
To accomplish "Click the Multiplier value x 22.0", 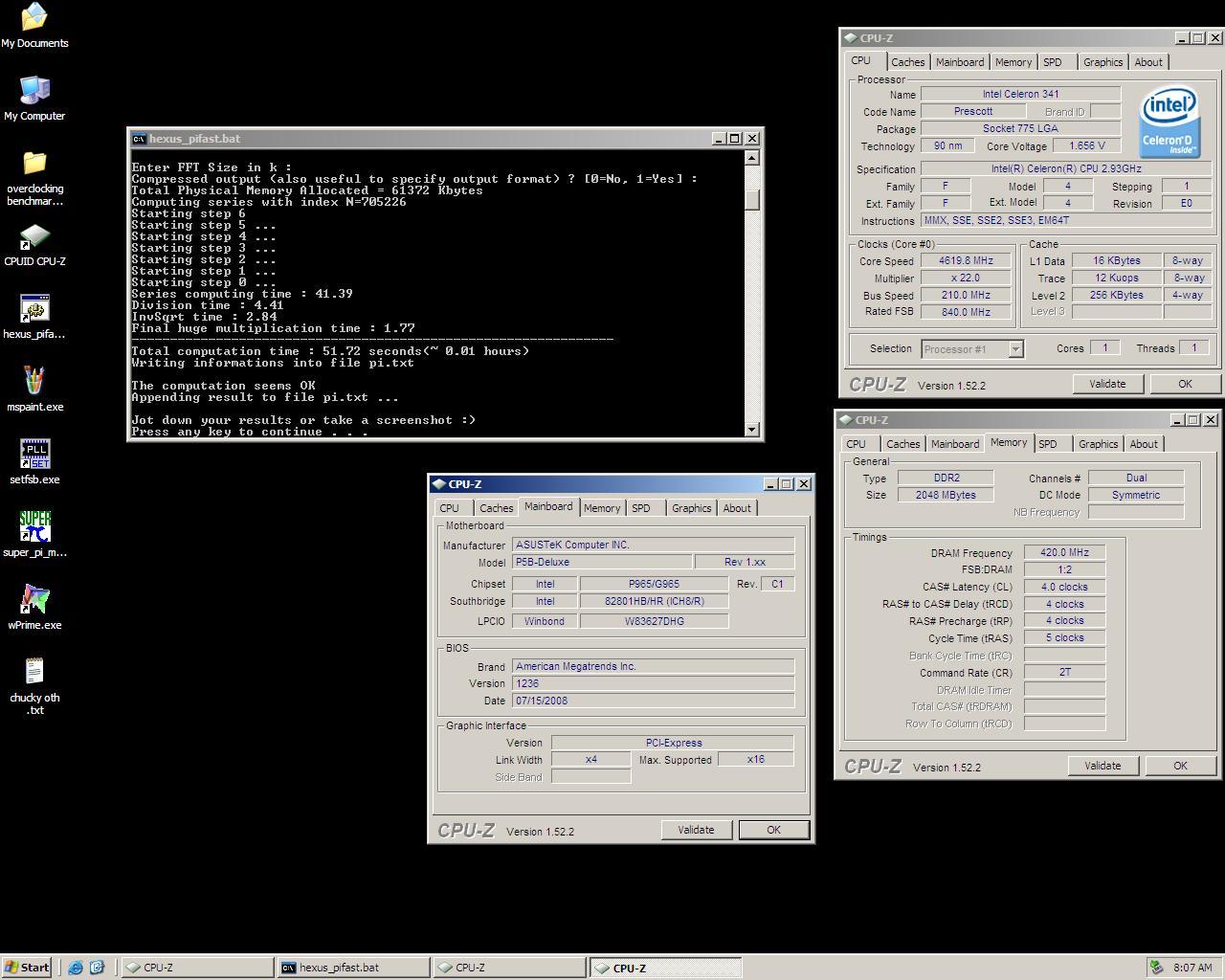I will [x=966, y=278].
